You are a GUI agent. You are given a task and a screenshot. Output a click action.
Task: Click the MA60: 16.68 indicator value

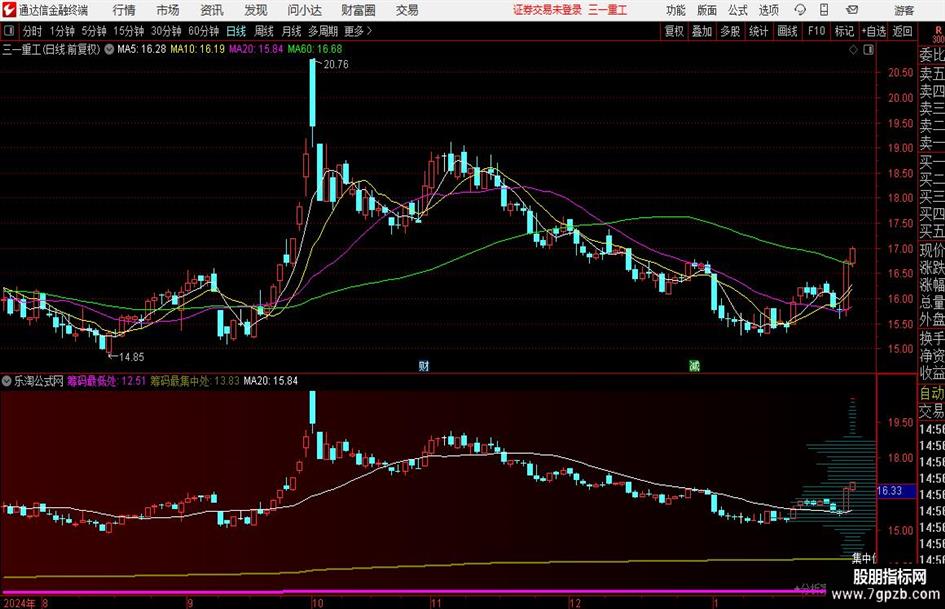point(315,49)
